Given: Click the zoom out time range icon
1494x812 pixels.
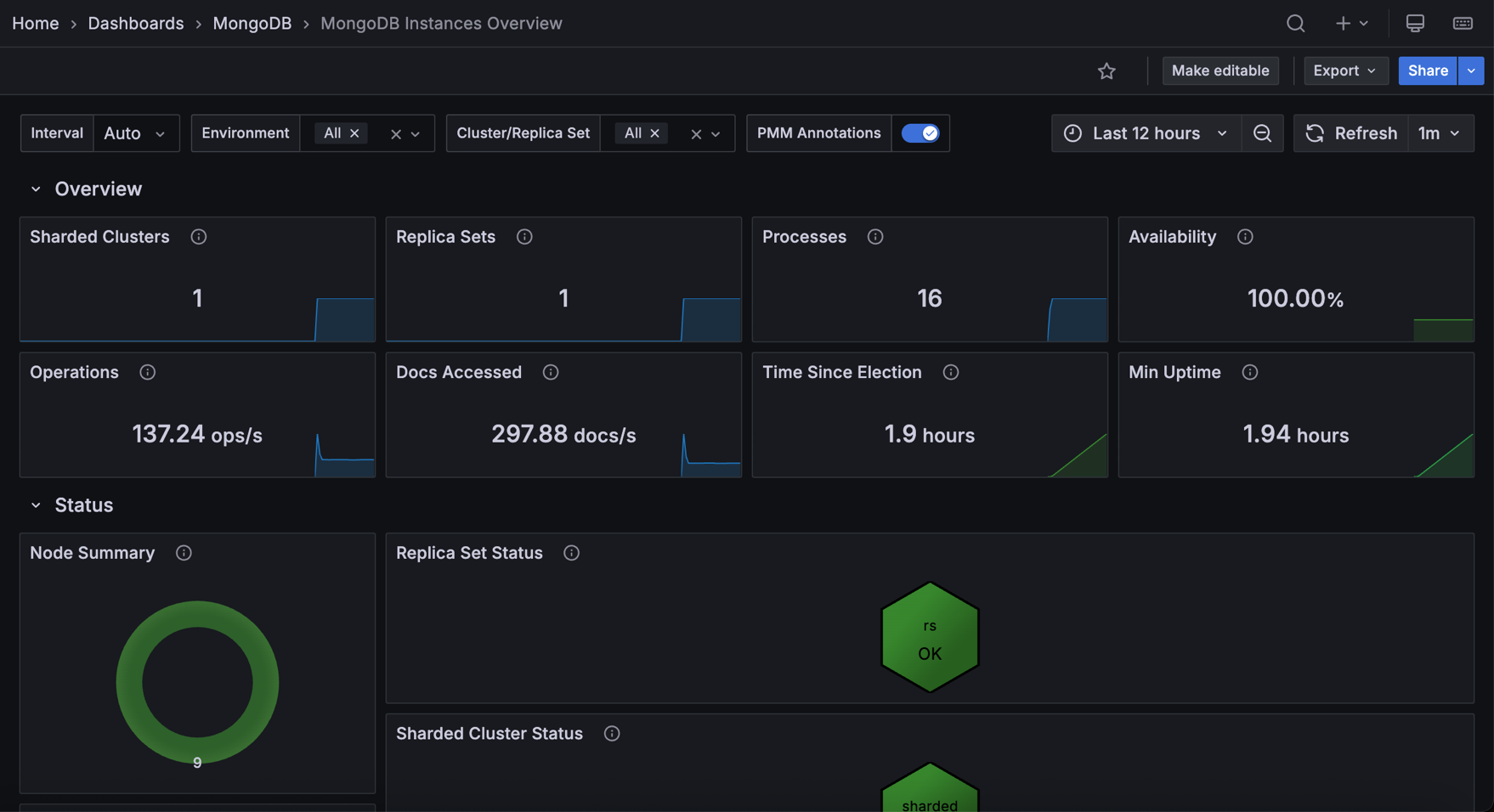Looking at the screenshot, I should [1262, 133].
